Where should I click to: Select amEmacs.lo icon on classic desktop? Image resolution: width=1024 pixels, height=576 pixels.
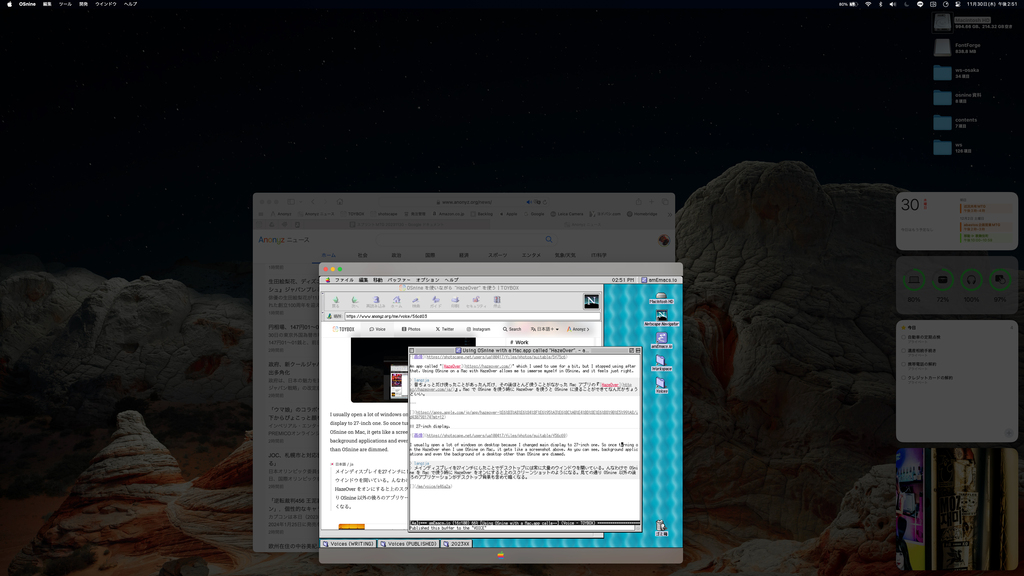point(662,340)
